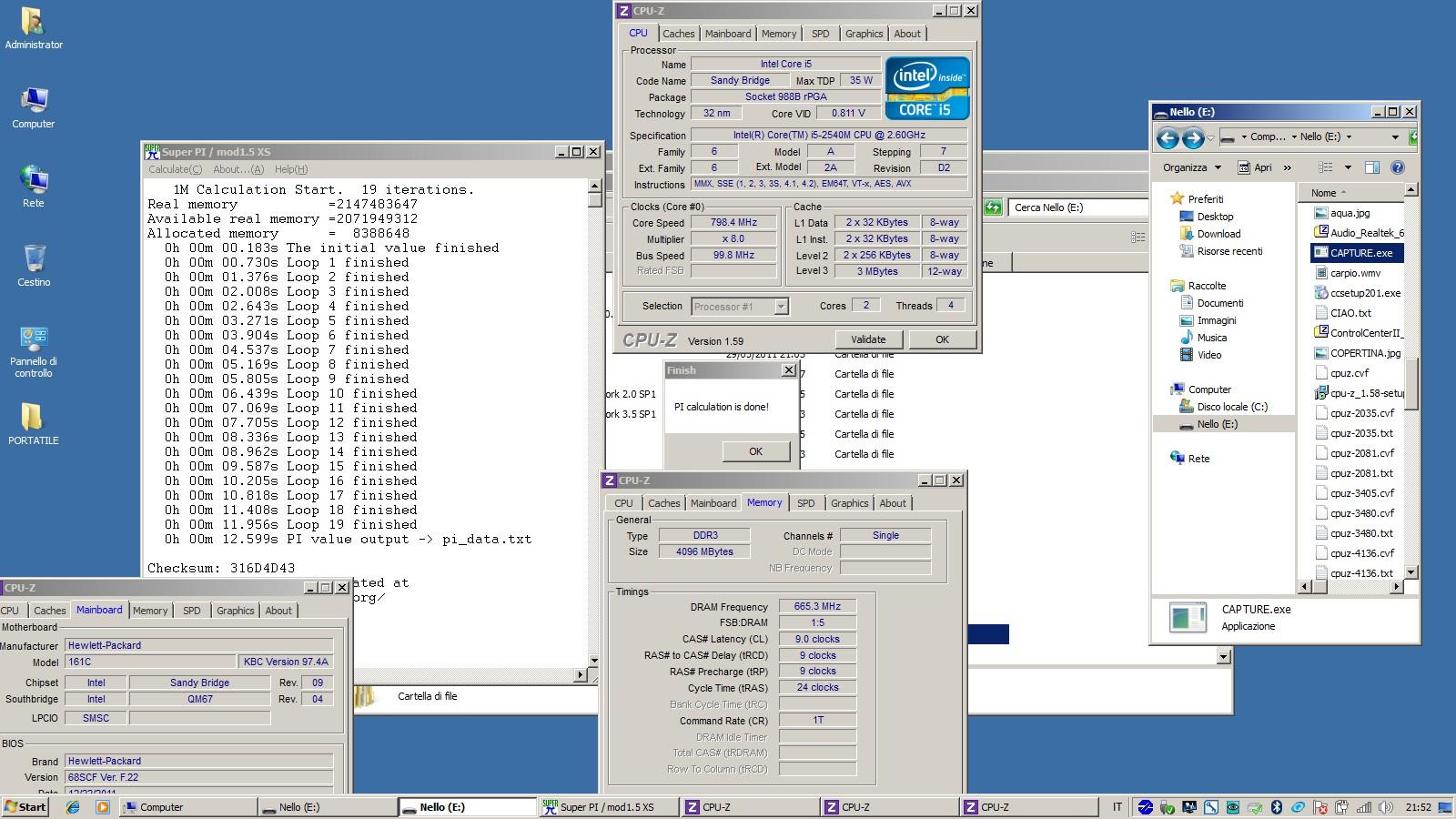Click the OK button in CPU-Z version 1.59 window
This screenshot has height=819, width=1456.
[x=942, y=339]
